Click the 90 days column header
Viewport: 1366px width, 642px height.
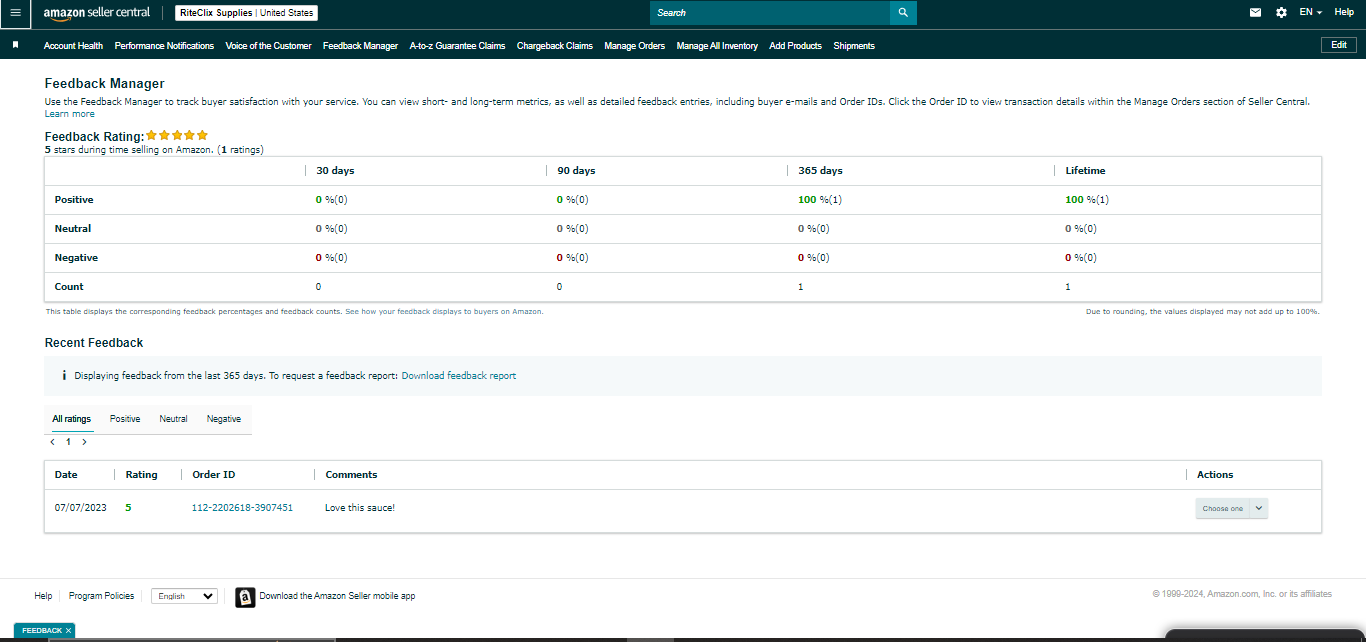coord(576,171)
